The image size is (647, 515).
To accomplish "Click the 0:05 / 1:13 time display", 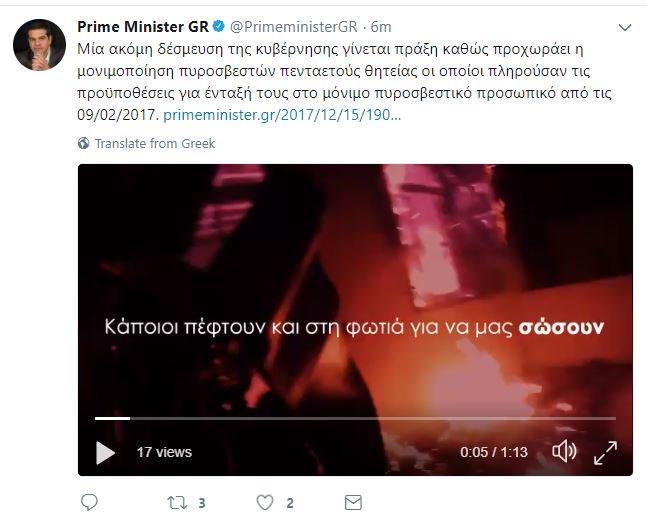I will coord(494,452).
